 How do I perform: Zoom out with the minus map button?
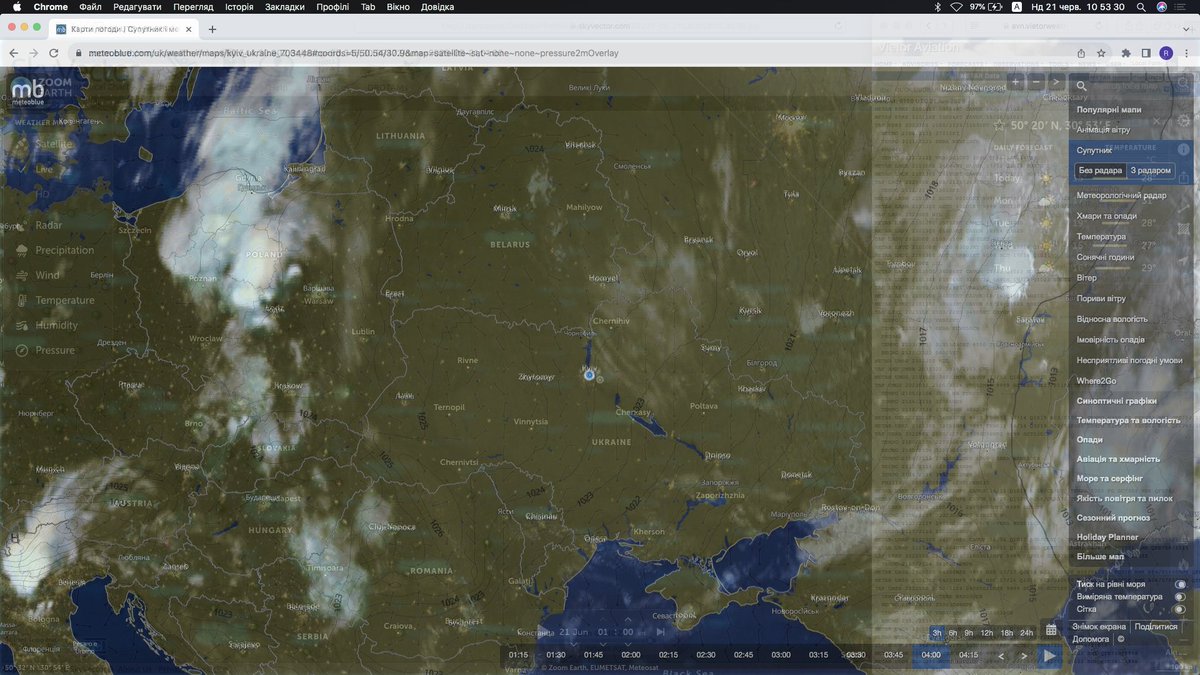pos(1036,81)
